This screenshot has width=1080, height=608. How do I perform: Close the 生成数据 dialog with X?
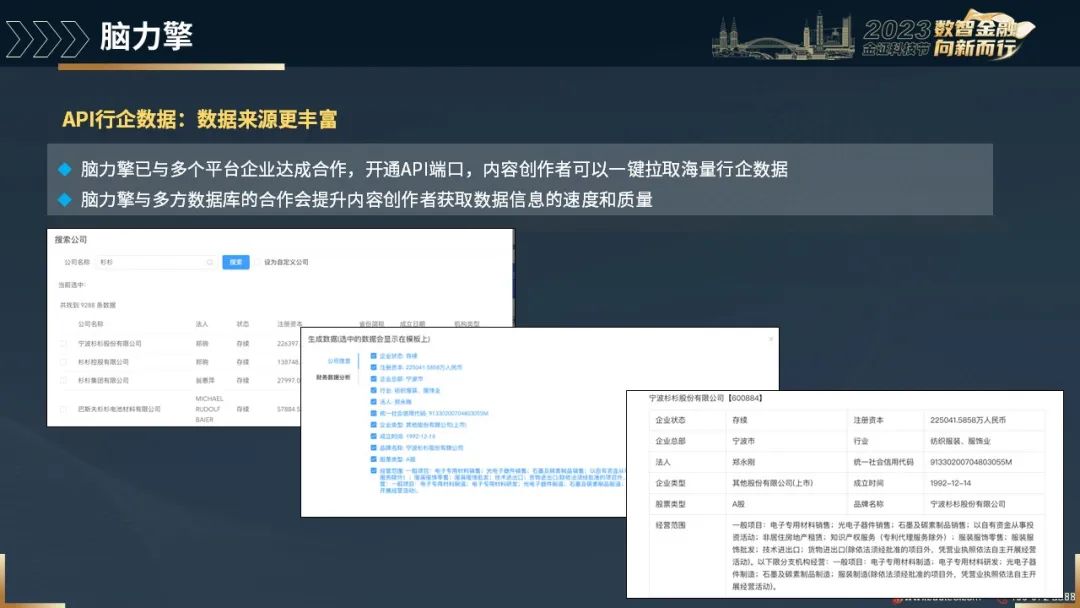[771, 339]
